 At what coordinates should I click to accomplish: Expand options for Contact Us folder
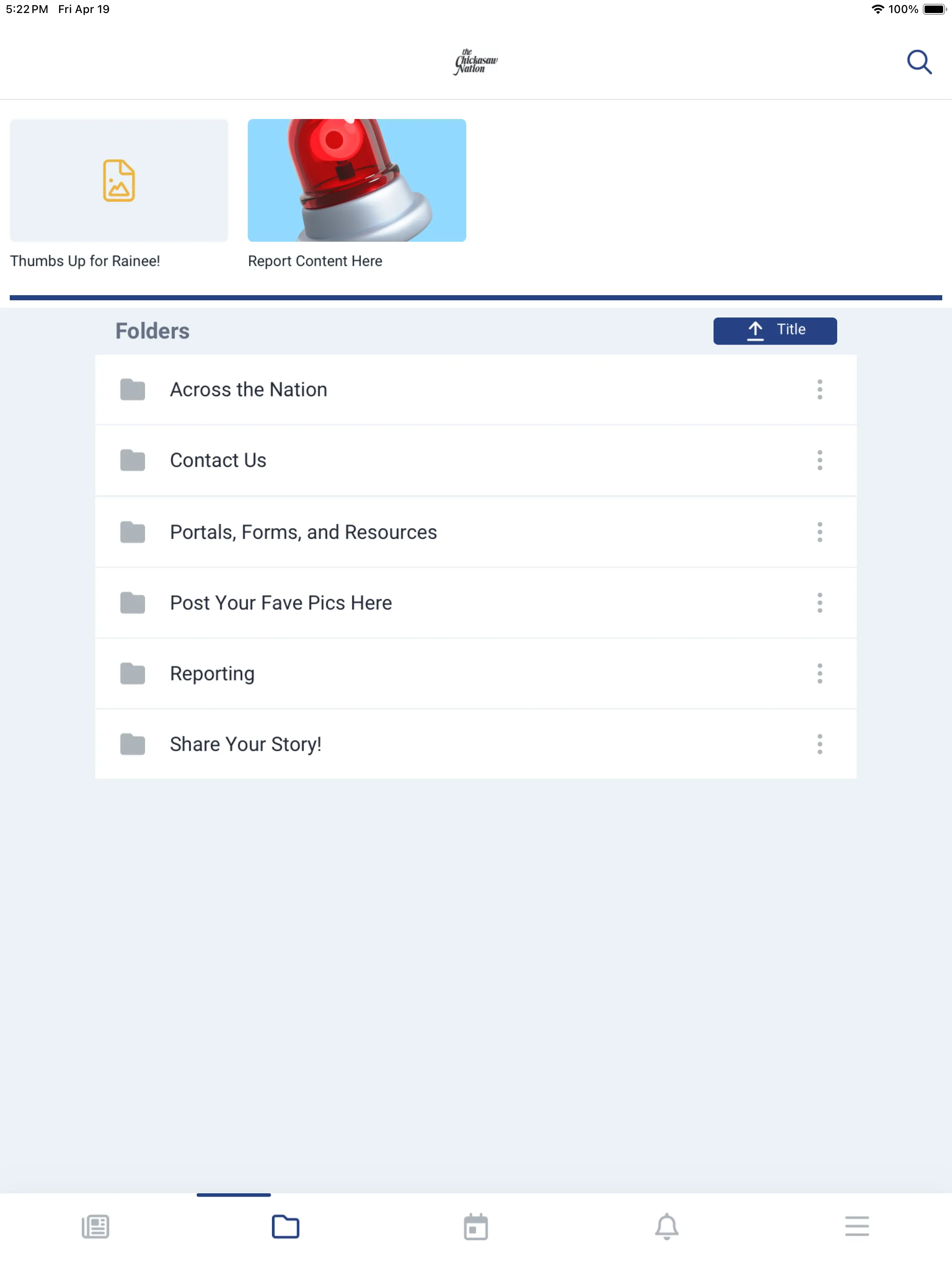tap(820, 460)
